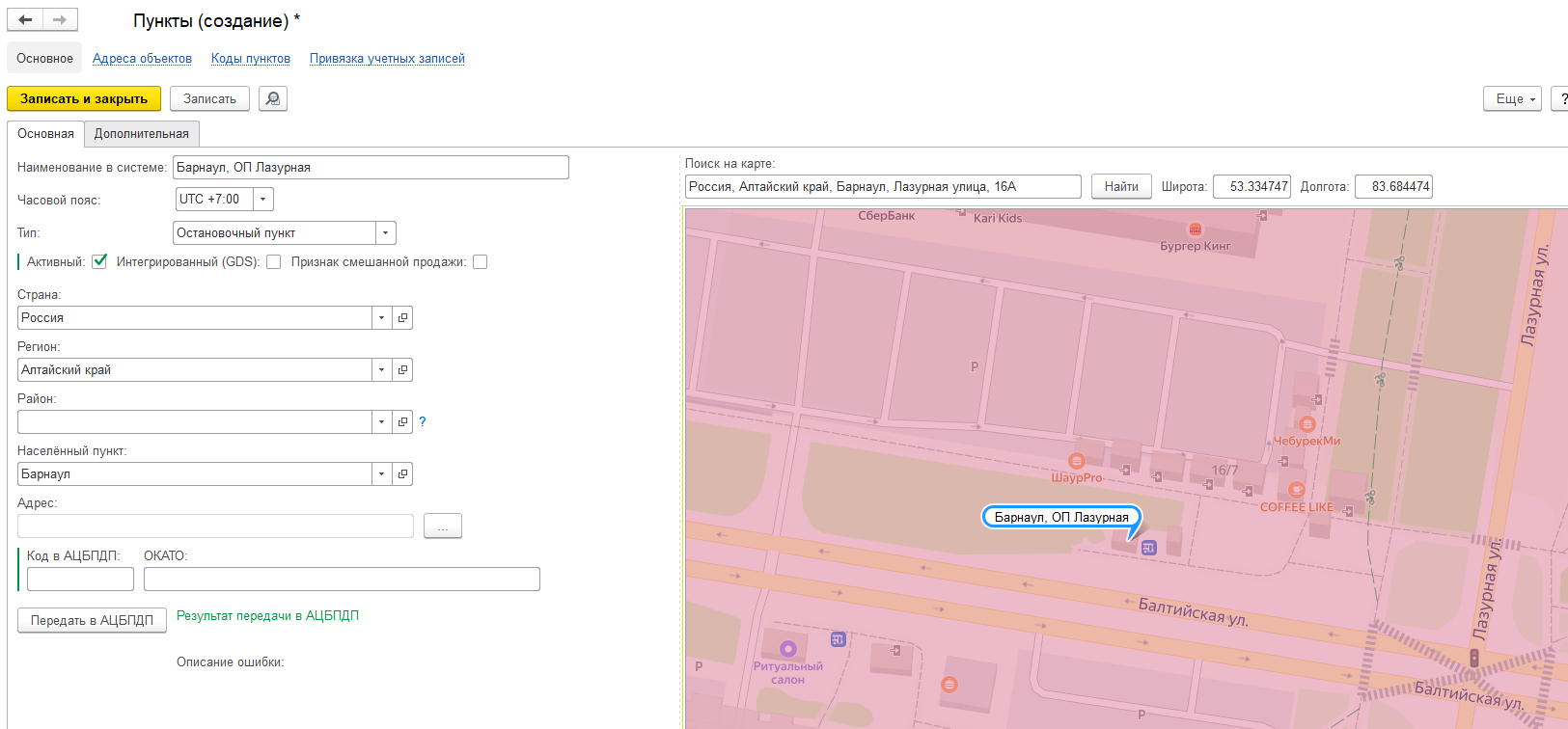Viewport: 1568px width, 729px height.
Task: Click the blue question mark near Район
Action: click(x=422, y=421)
